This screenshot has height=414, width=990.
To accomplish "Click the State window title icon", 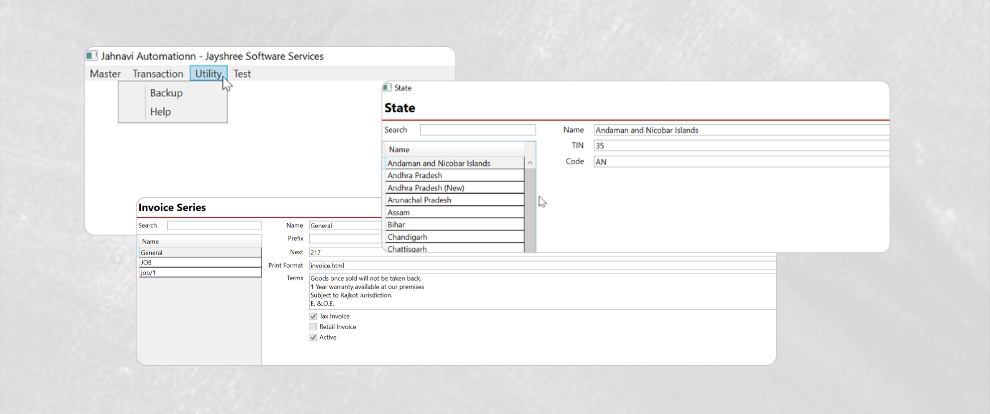I will click(x=387, y=88).
